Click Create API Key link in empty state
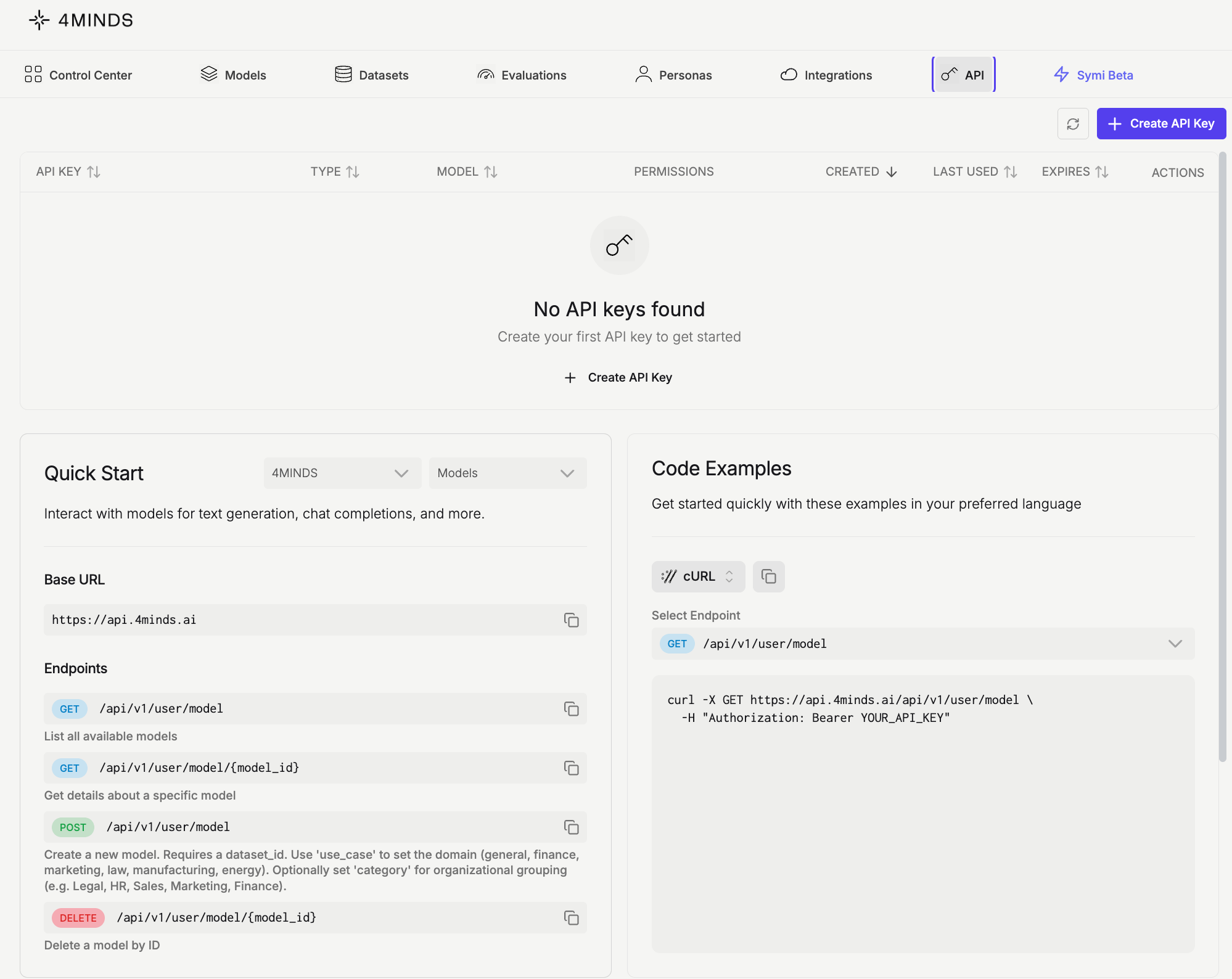 [x=618, y=377]
